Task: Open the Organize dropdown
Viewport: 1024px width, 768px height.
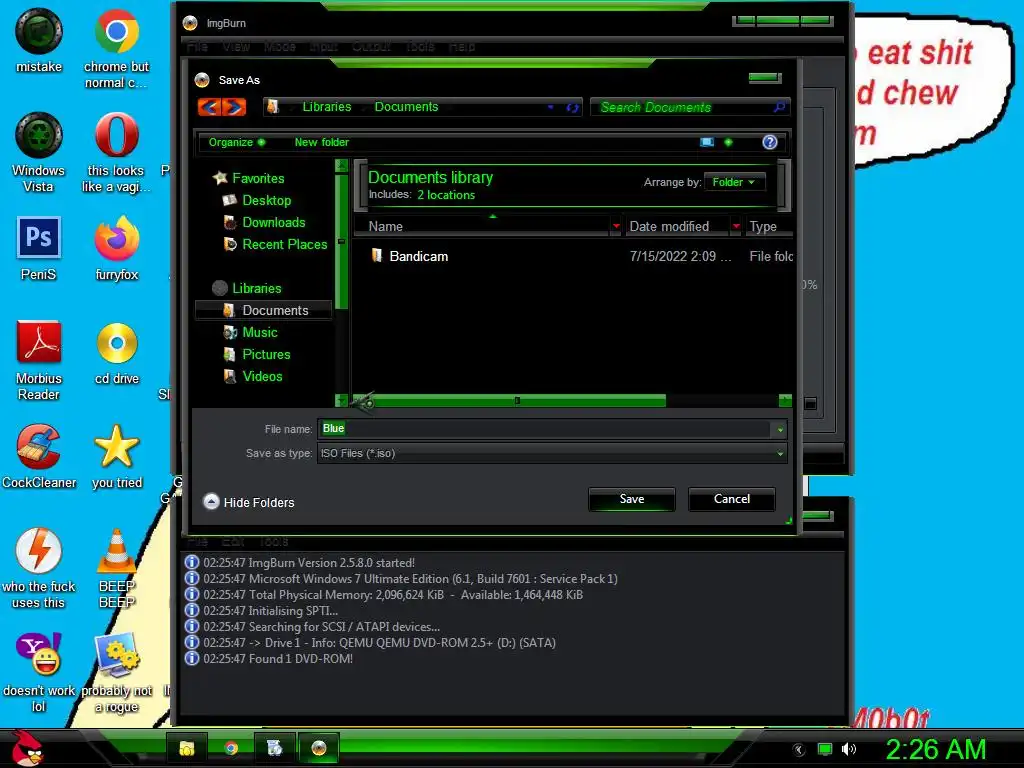Action: (x=236, y=142)
